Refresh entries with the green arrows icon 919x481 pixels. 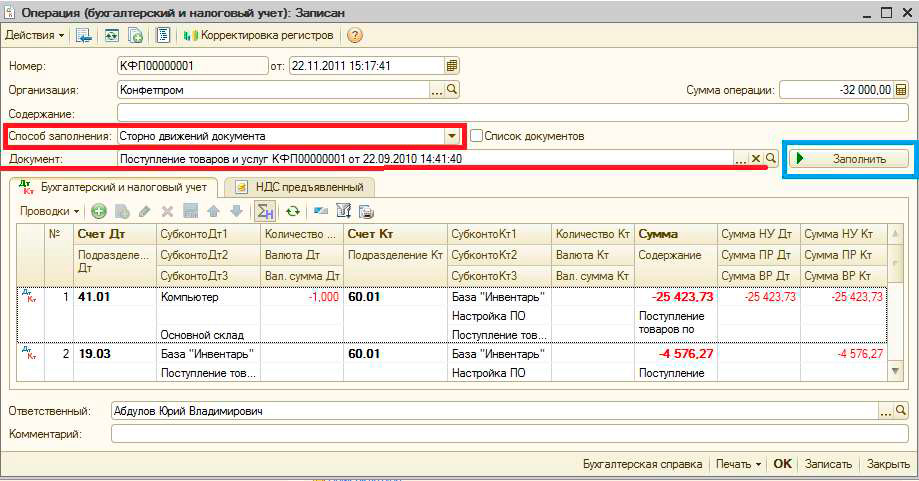point(292,211)
